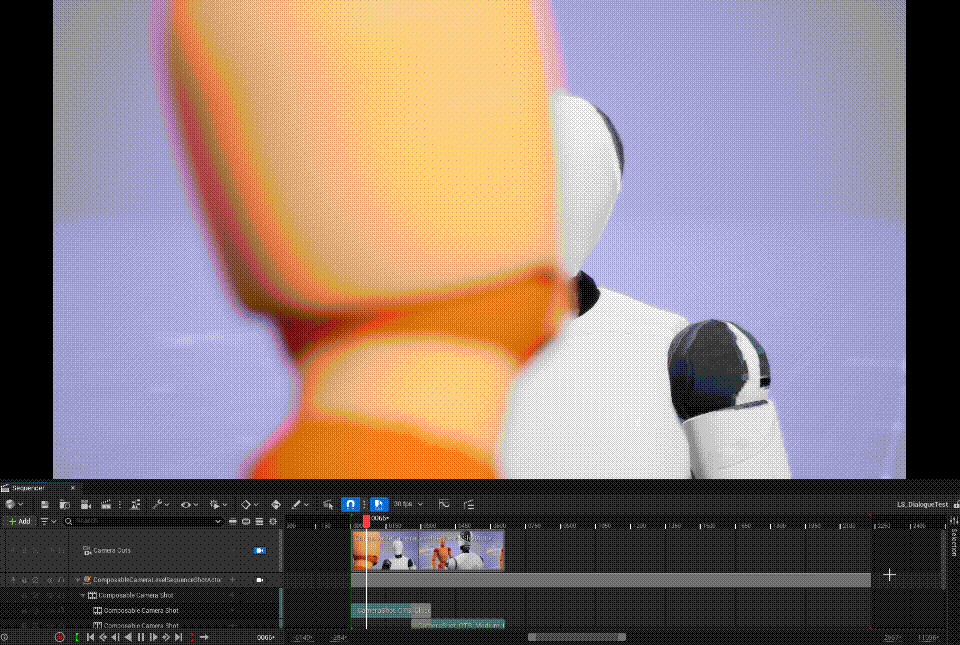Step forward one frame
This screenshot has width=960, height=645.
point(154,637)
